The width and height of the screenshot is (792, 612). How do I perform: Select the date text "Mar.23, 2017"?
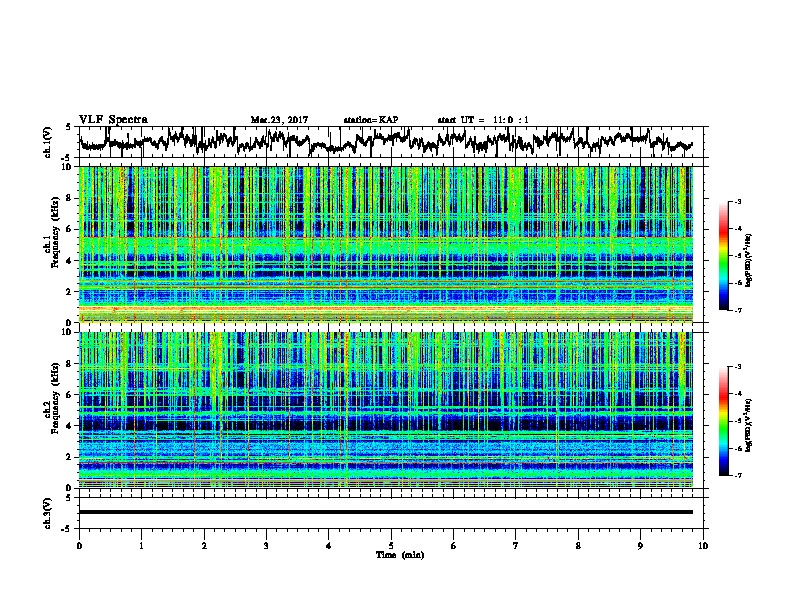(279, 120)
